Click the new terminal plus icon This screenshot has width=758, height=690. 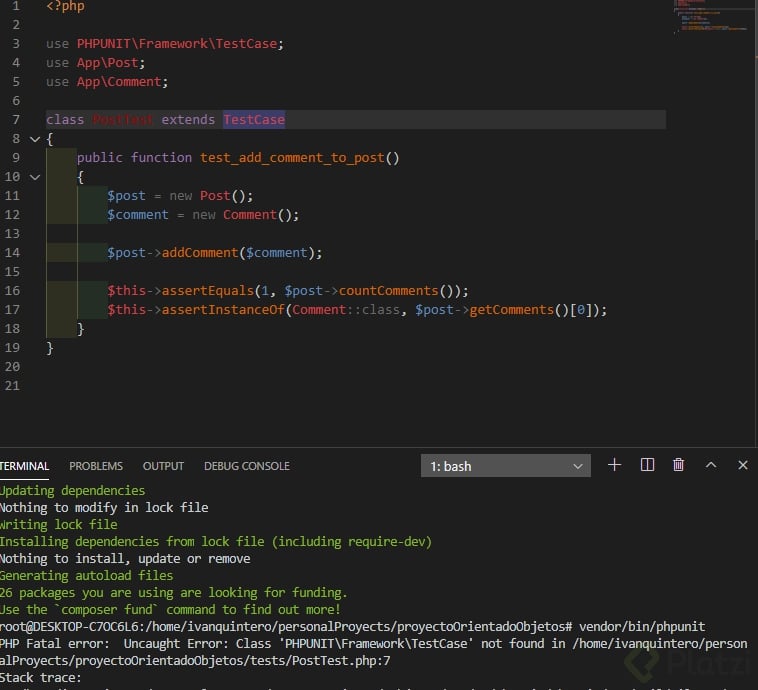pos(614,465)
